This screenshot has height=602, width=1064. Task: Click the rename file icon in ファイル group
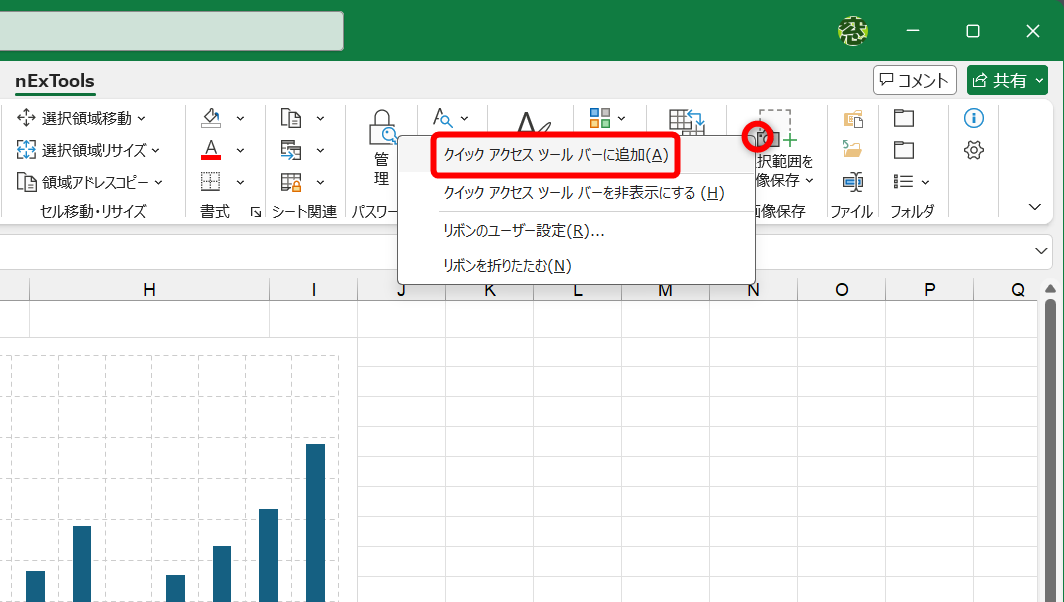click(x=853, y=181)
